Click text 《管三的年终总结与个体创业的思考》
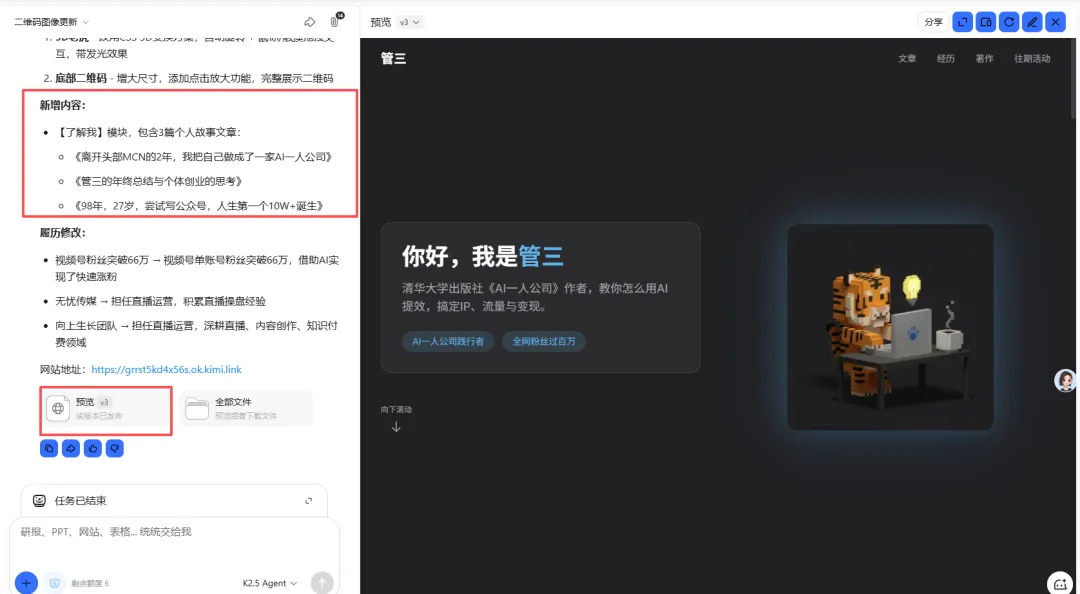The width and height of the screenshot is (1080, 594). [158, 181]
